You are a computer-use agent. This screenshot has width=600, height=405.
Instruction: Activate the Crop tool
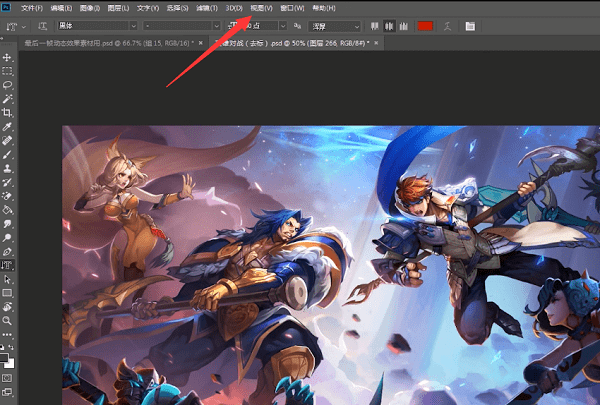7,114
